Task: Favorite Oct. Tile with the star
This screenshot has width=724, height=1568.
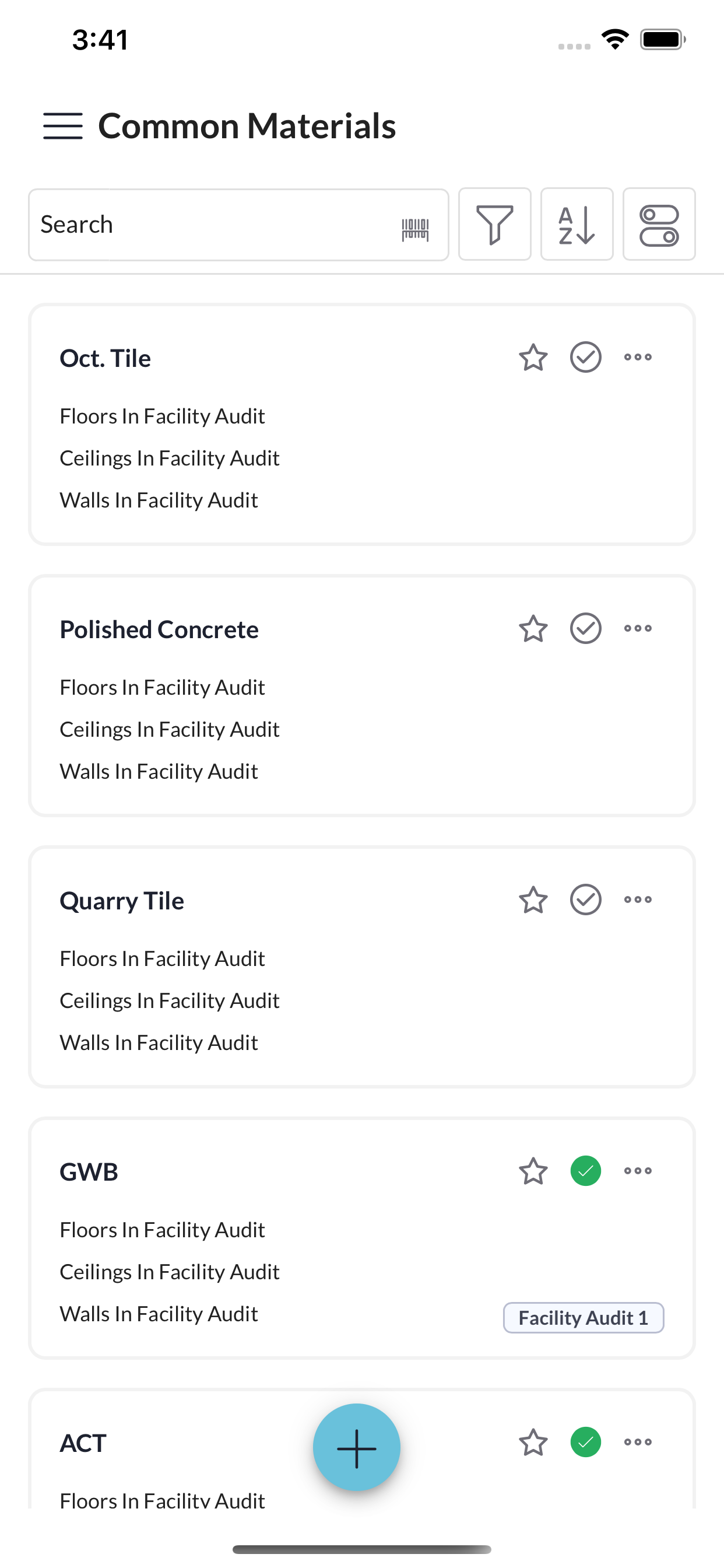Action: (x=533, y=358)
